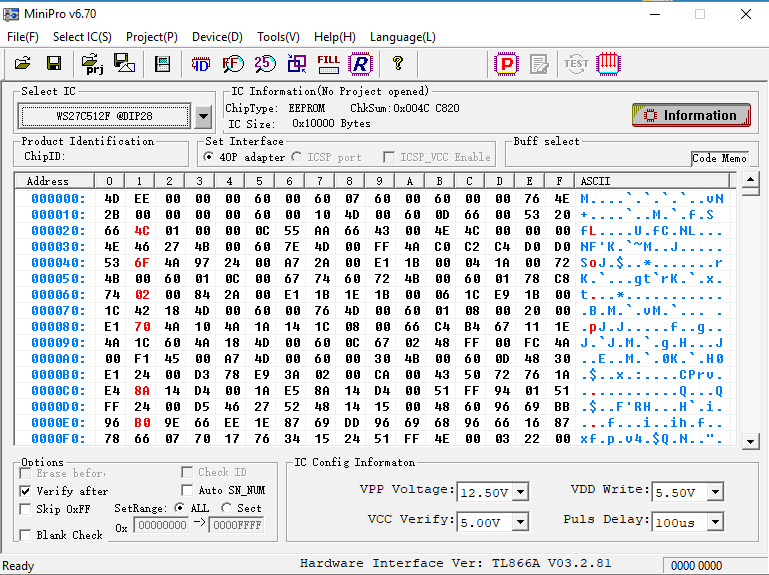
Task: Select the ICSP port radio button
Action: tap(297, 157)
